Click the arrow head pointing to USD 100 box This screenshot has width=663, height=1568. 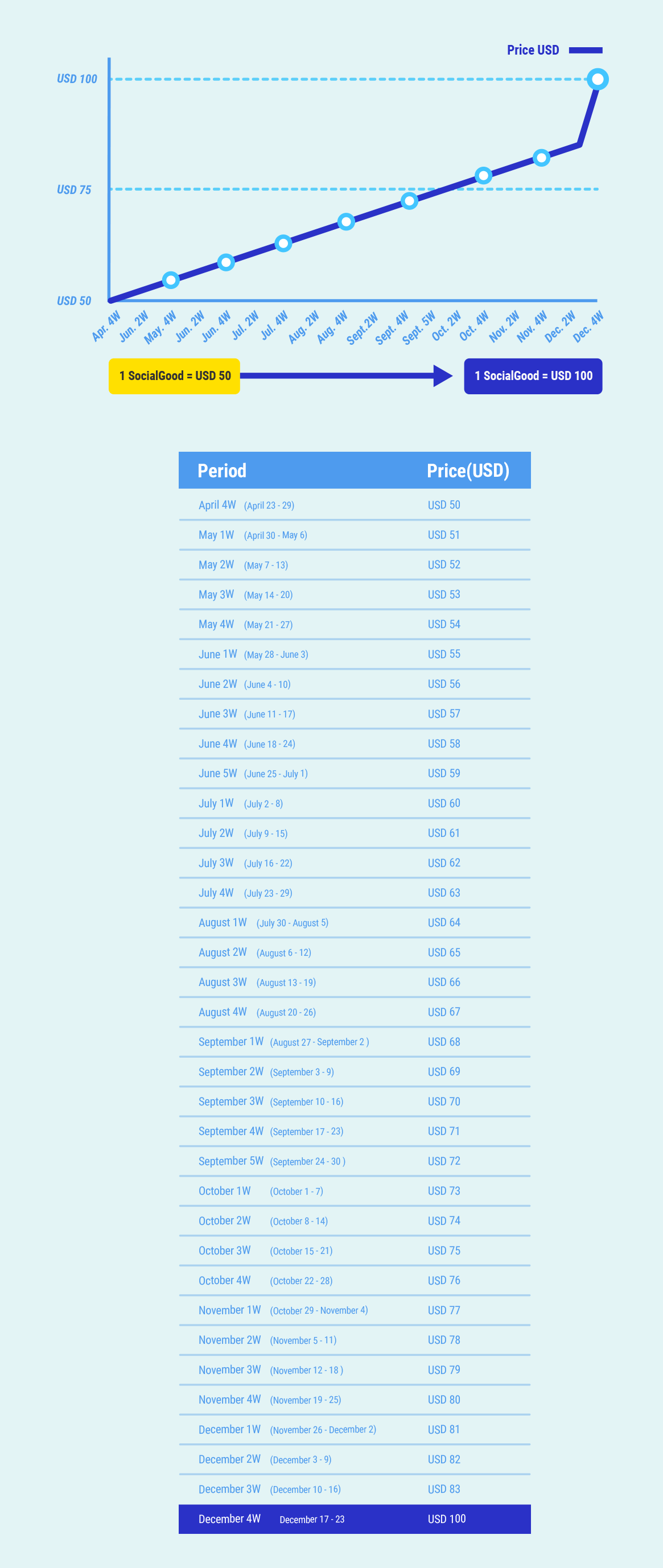click(x=443, y=376)
